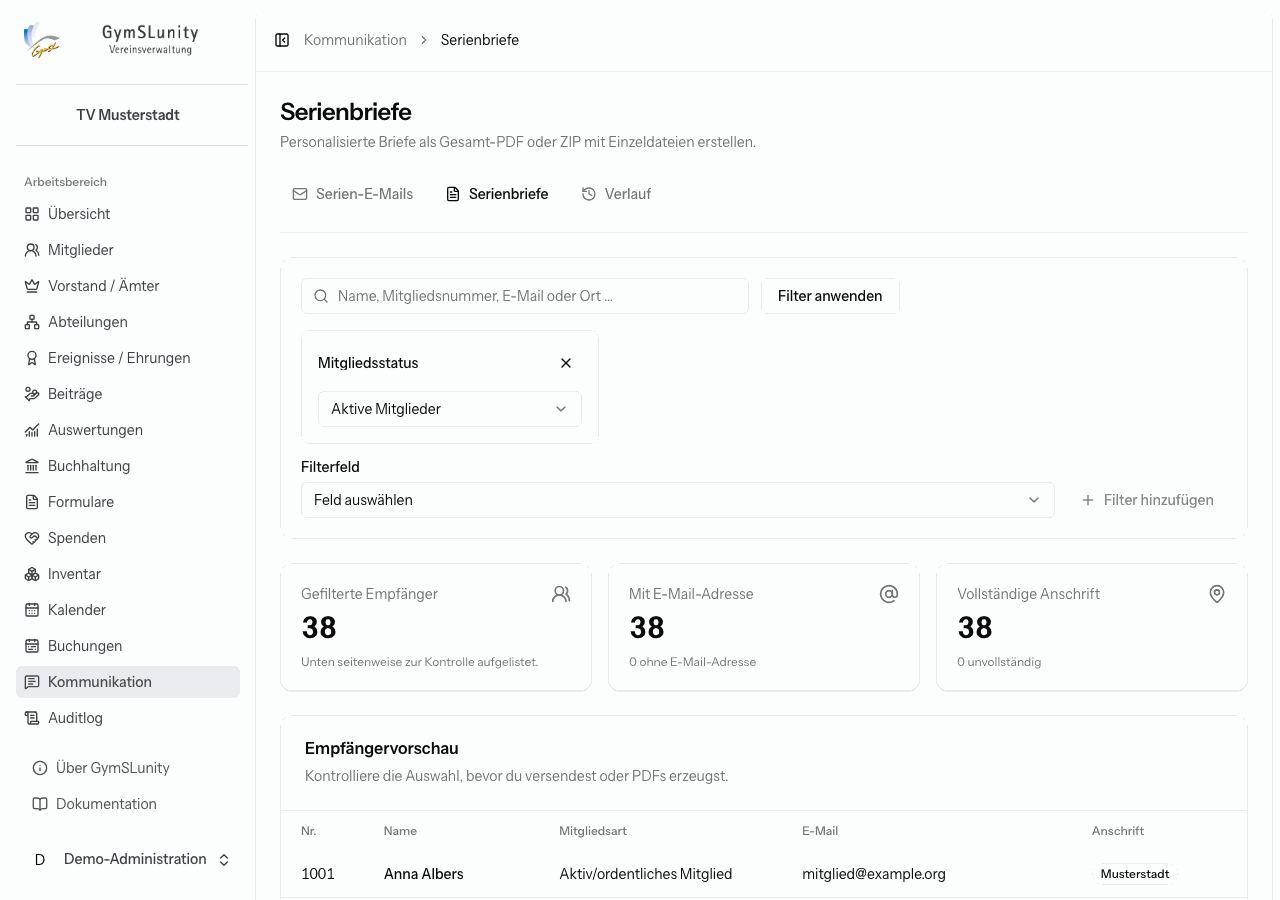Click Anna Albers in the recipient table
The width and height of the screenshot is (1280, 900).
tap(424, 874)
